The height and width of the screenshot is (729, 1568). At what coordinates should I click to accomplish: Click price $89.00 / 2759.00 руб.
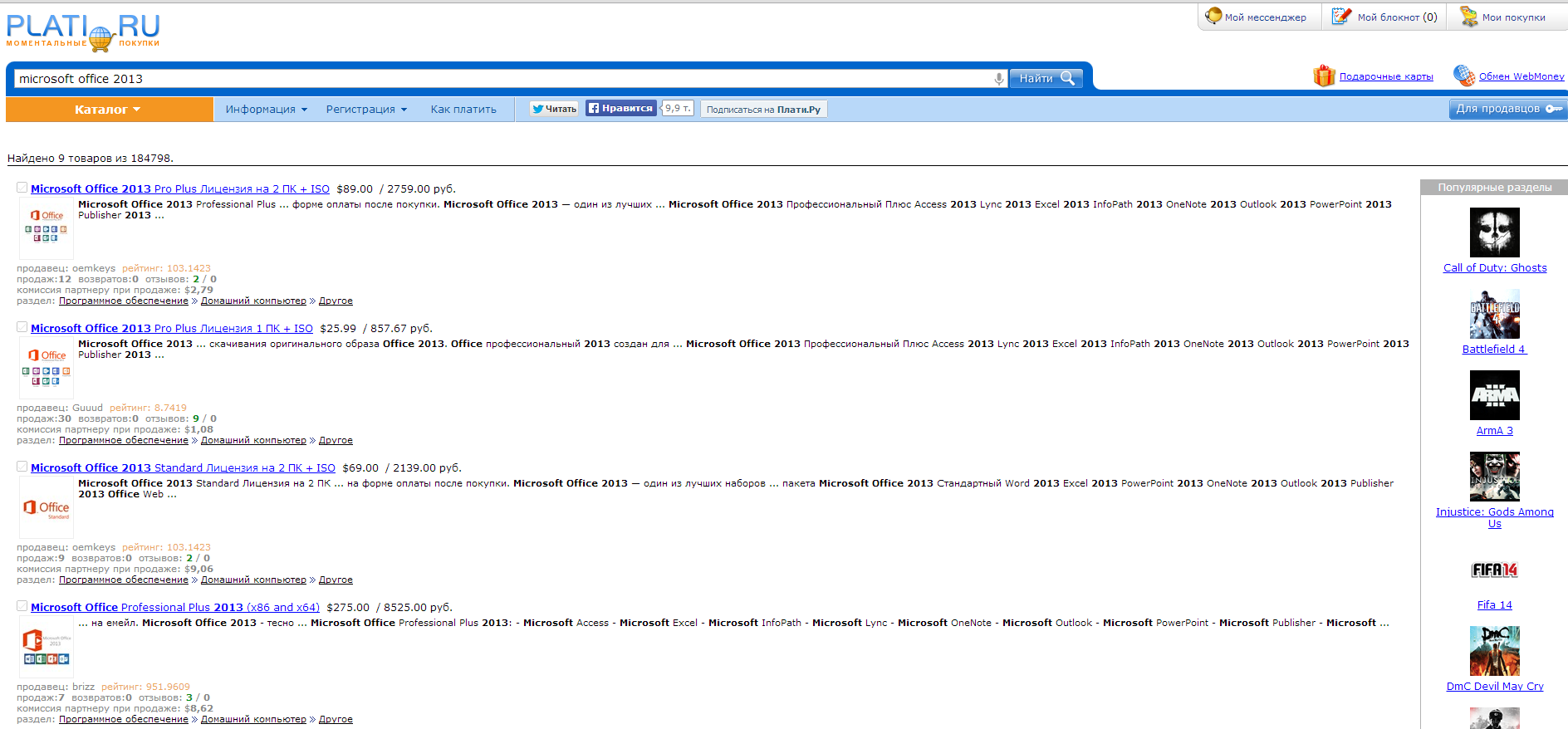coord(396,189)
